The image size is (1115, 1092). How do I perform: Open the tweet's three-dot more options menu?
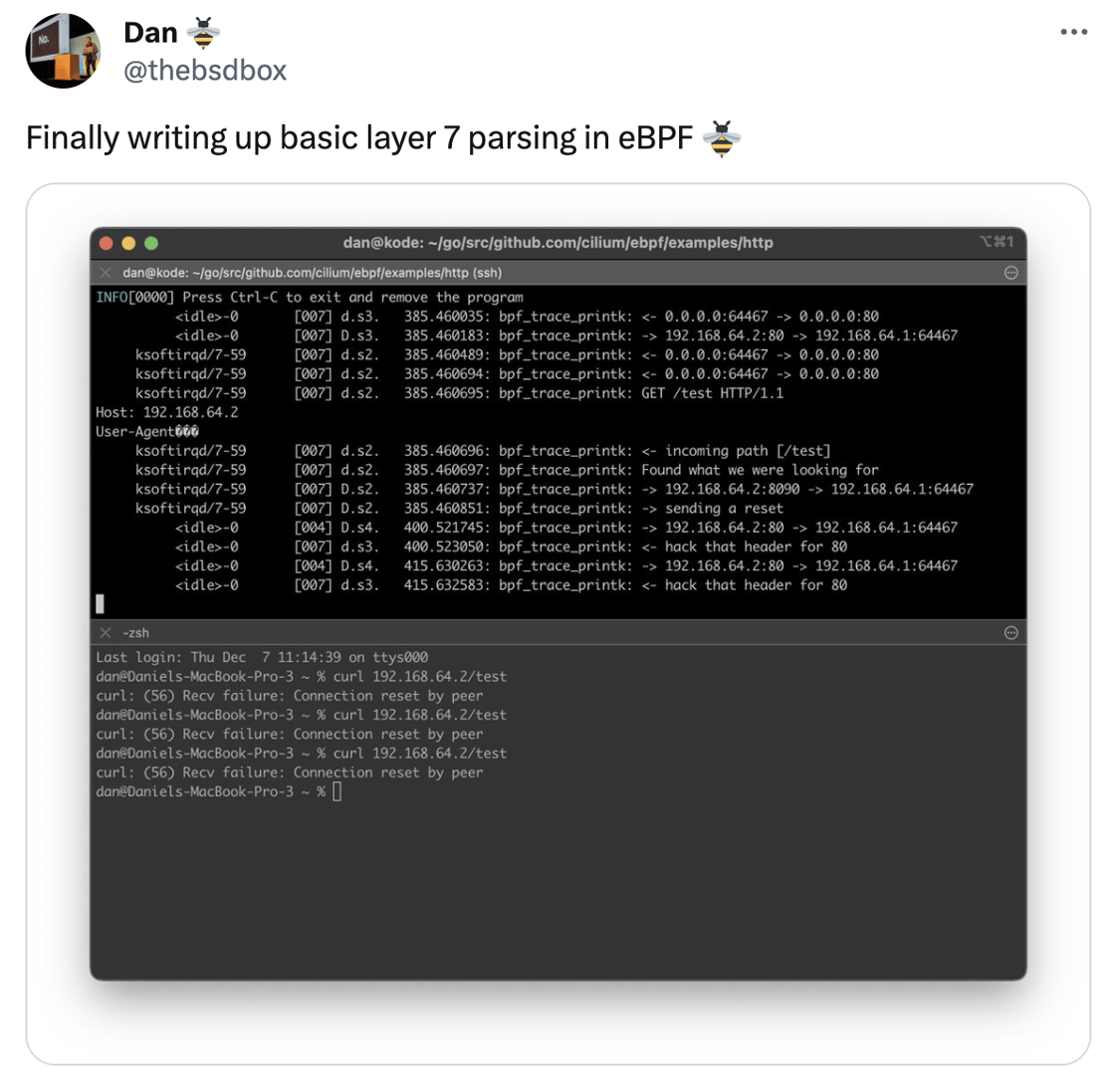coord(1073,32)
